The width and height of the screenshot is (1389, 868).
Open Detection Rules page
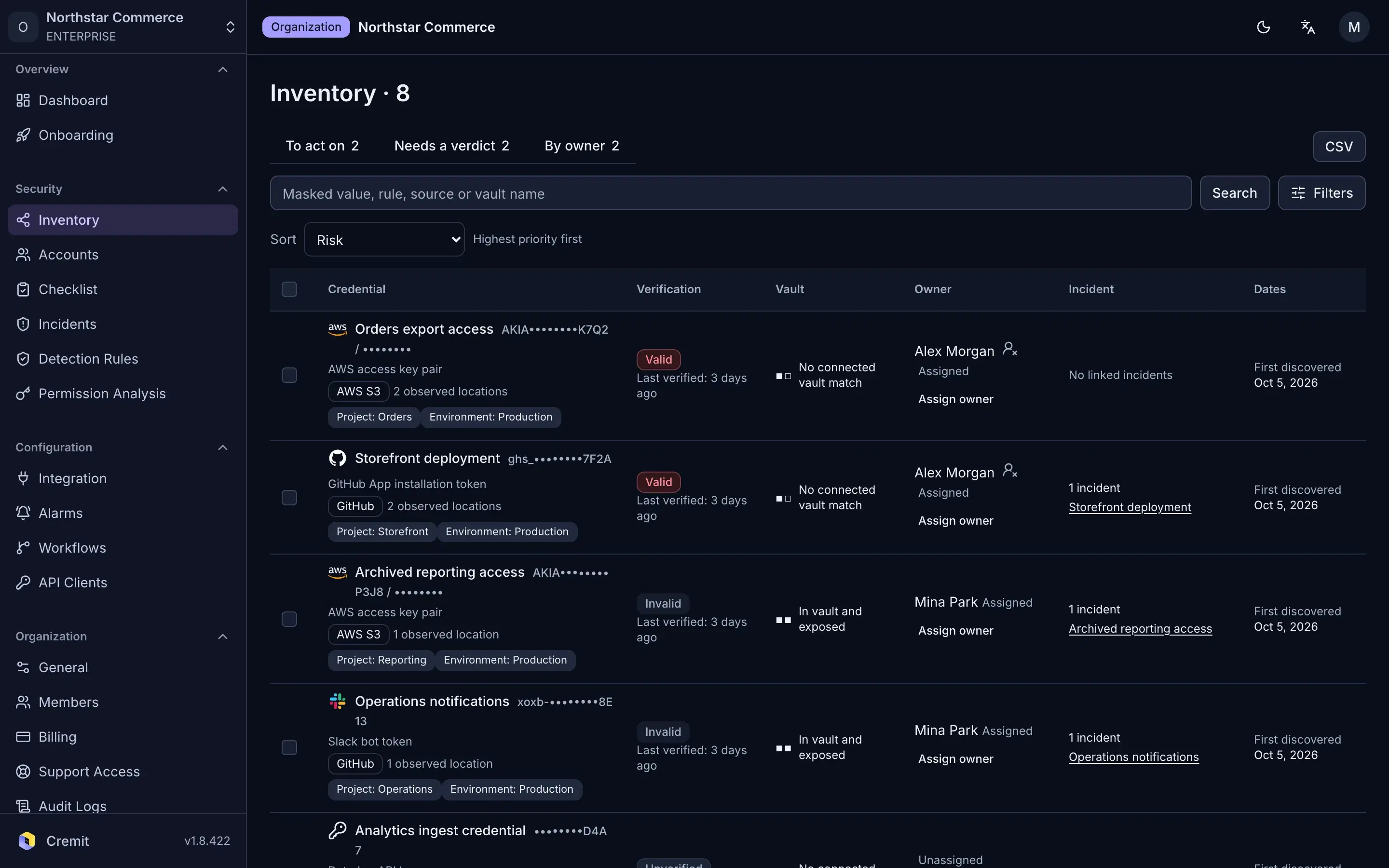click(x=123, y=359)
